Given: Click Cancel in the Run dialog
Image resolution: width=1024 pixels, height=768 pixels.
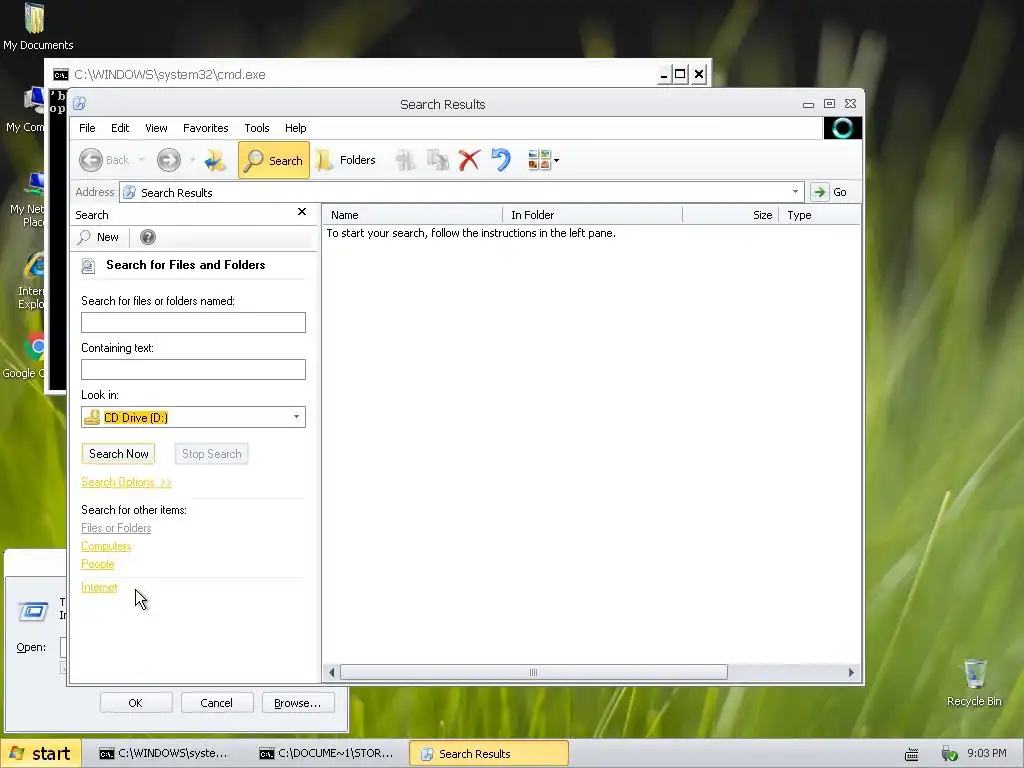Looking at the screenshot, I should click(216, 703).
